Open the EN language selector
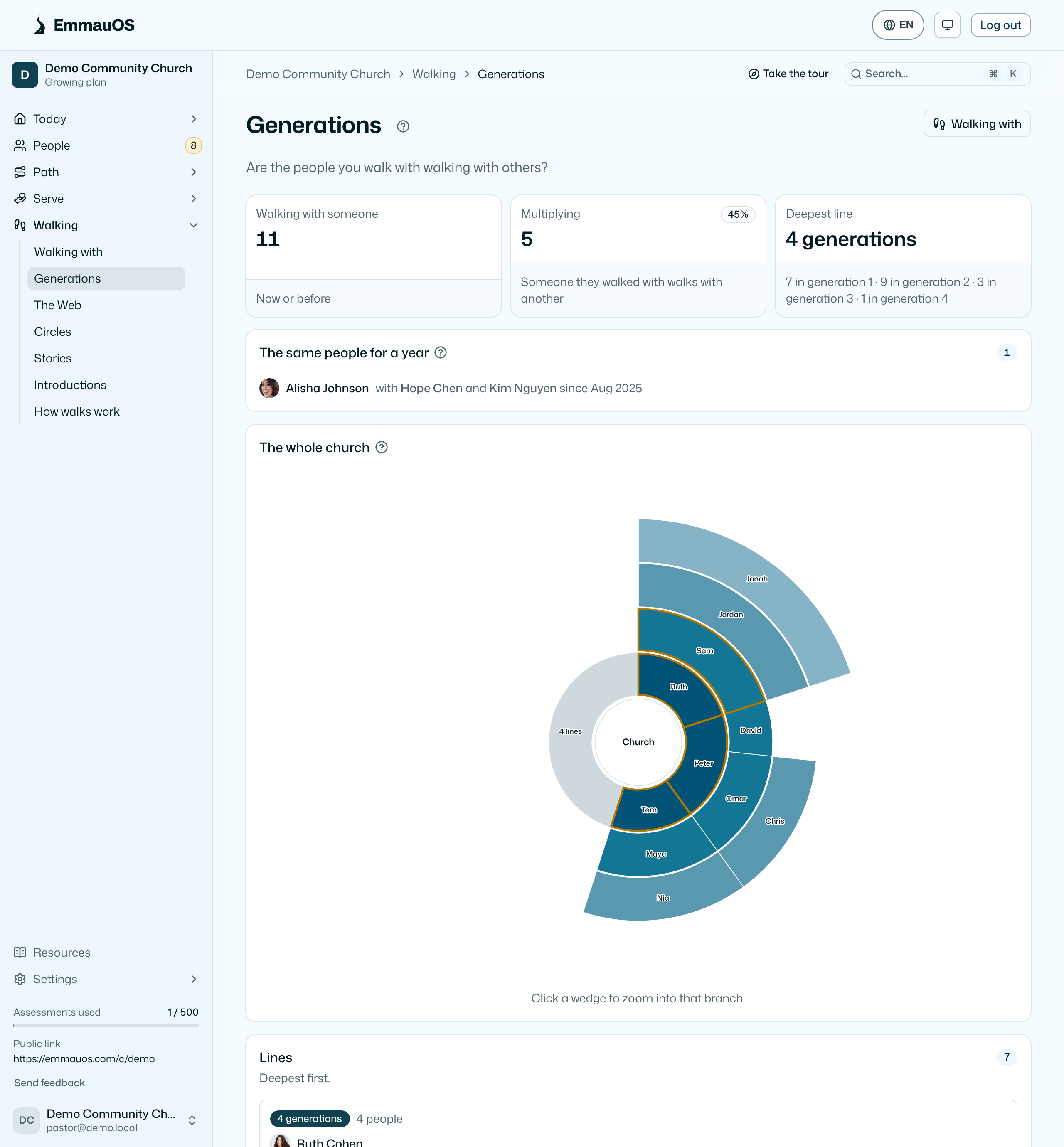The image size is (1064, 1147). 898,25
